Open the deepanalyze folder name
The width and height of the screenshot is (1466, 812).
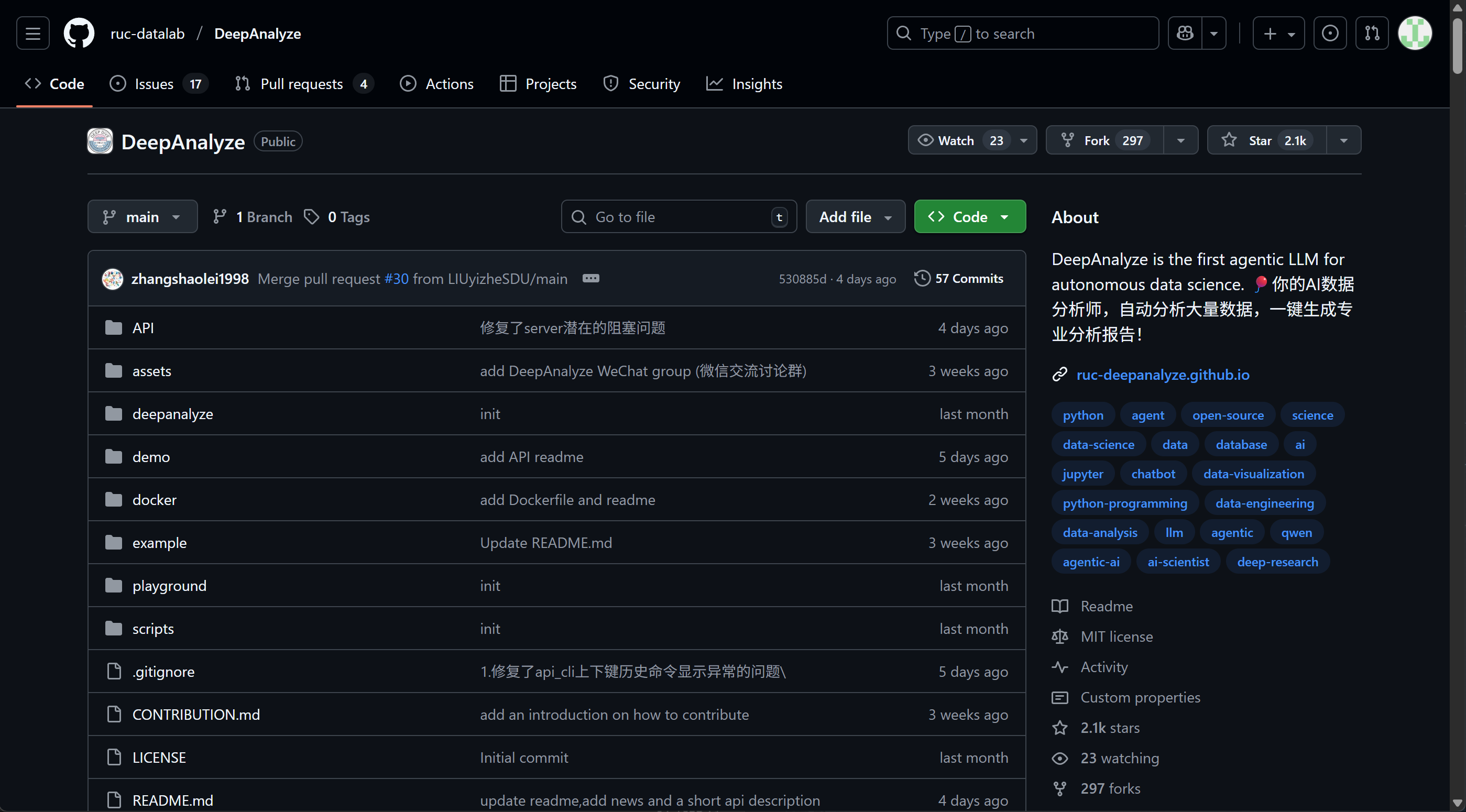coord(172,414)
